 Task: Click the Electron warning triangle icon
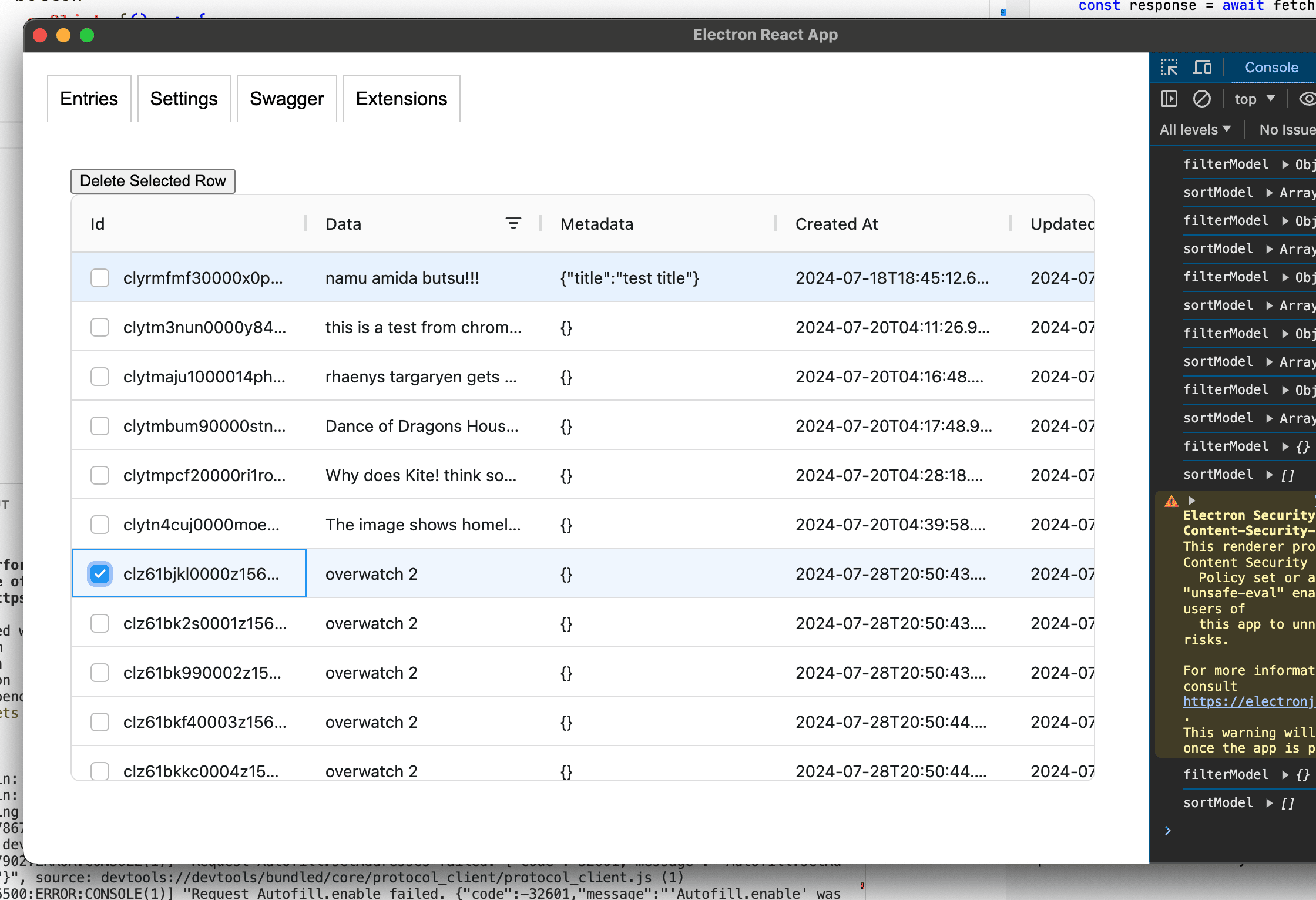(1171, 501)
